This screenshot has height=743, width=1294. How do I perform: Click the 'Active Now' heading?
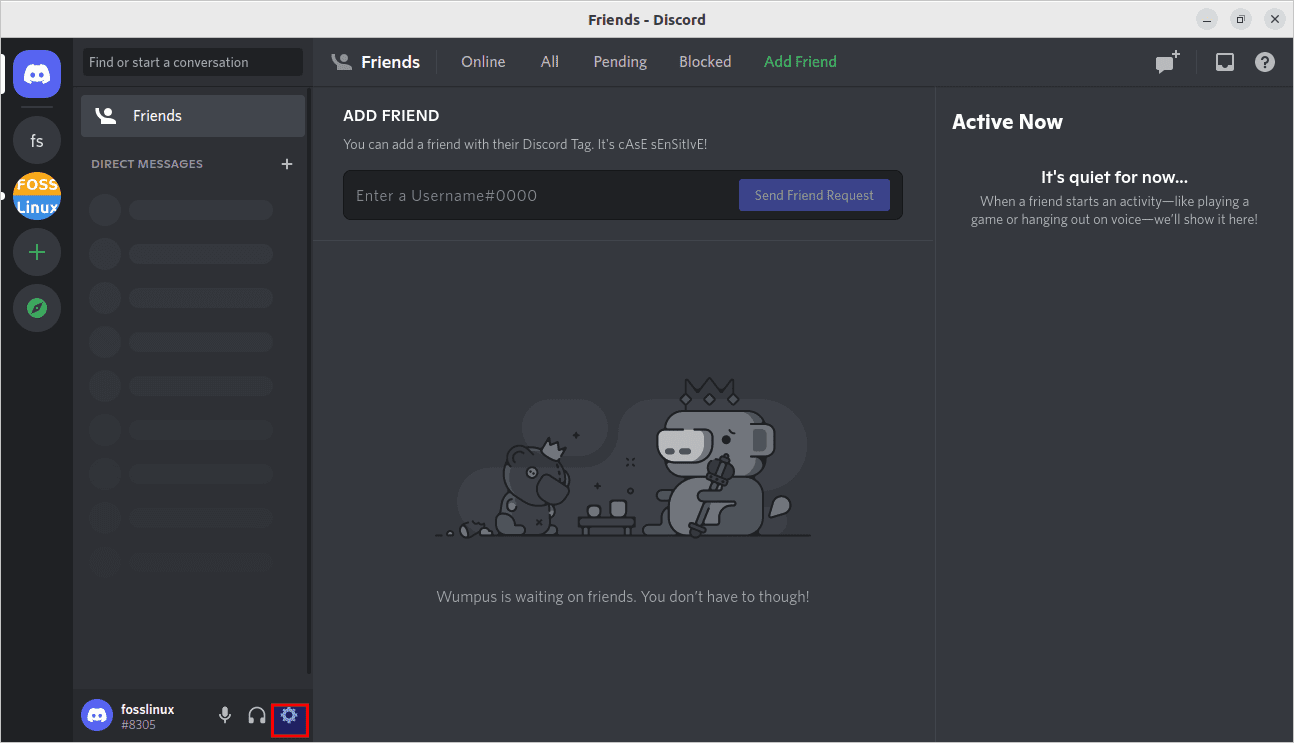click(x=1007, y=122)
